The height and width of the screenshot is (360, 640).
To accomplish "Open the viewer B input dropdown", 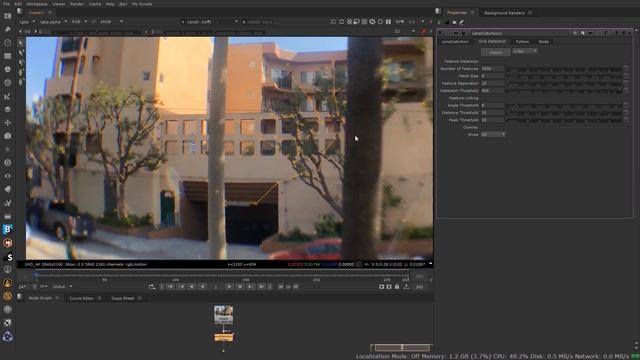I will tap(258, 22).
